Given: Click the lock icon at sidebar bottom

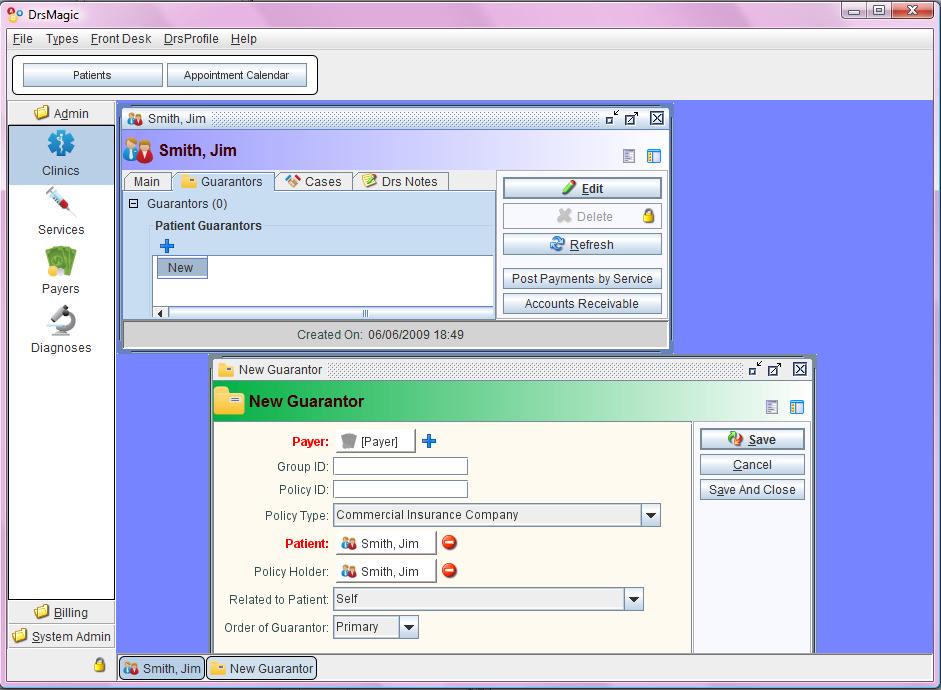Looking at the screenshot, I should pos(100,665).
